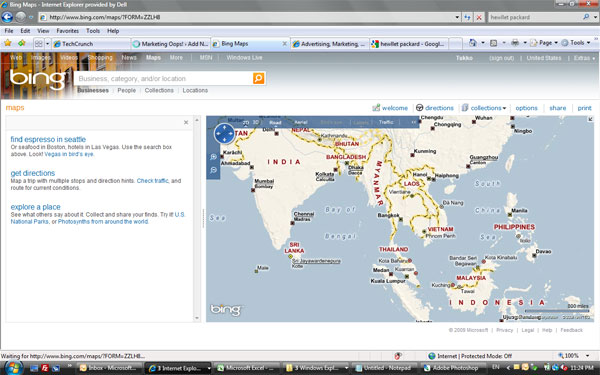Click the Favorites star icon
This screenshot has height=375, width=600.
point(8,43)
